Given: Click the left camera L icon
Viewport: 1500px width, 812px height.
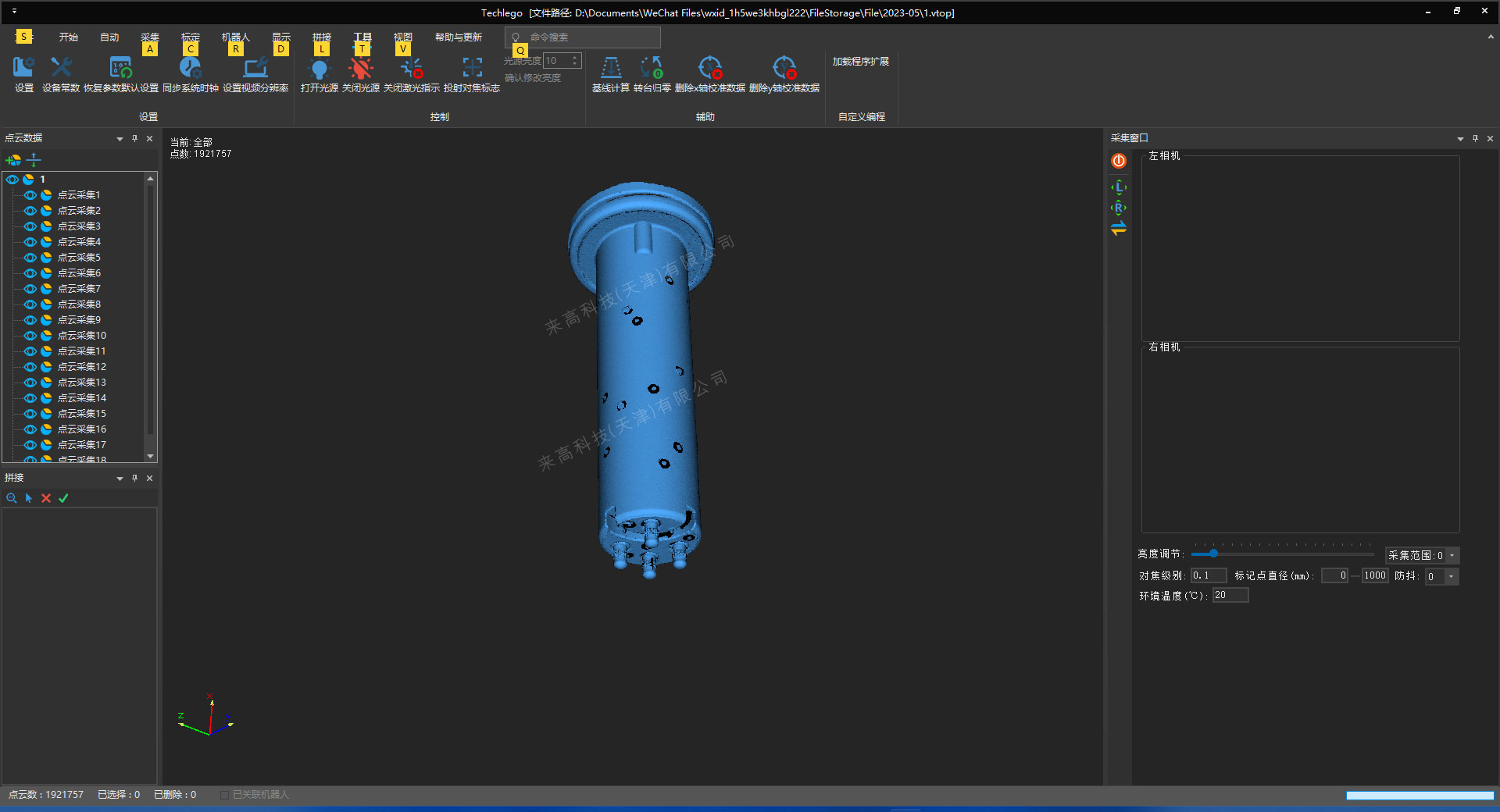Looking at the screenshot, I should click(x=1119, y=187).
